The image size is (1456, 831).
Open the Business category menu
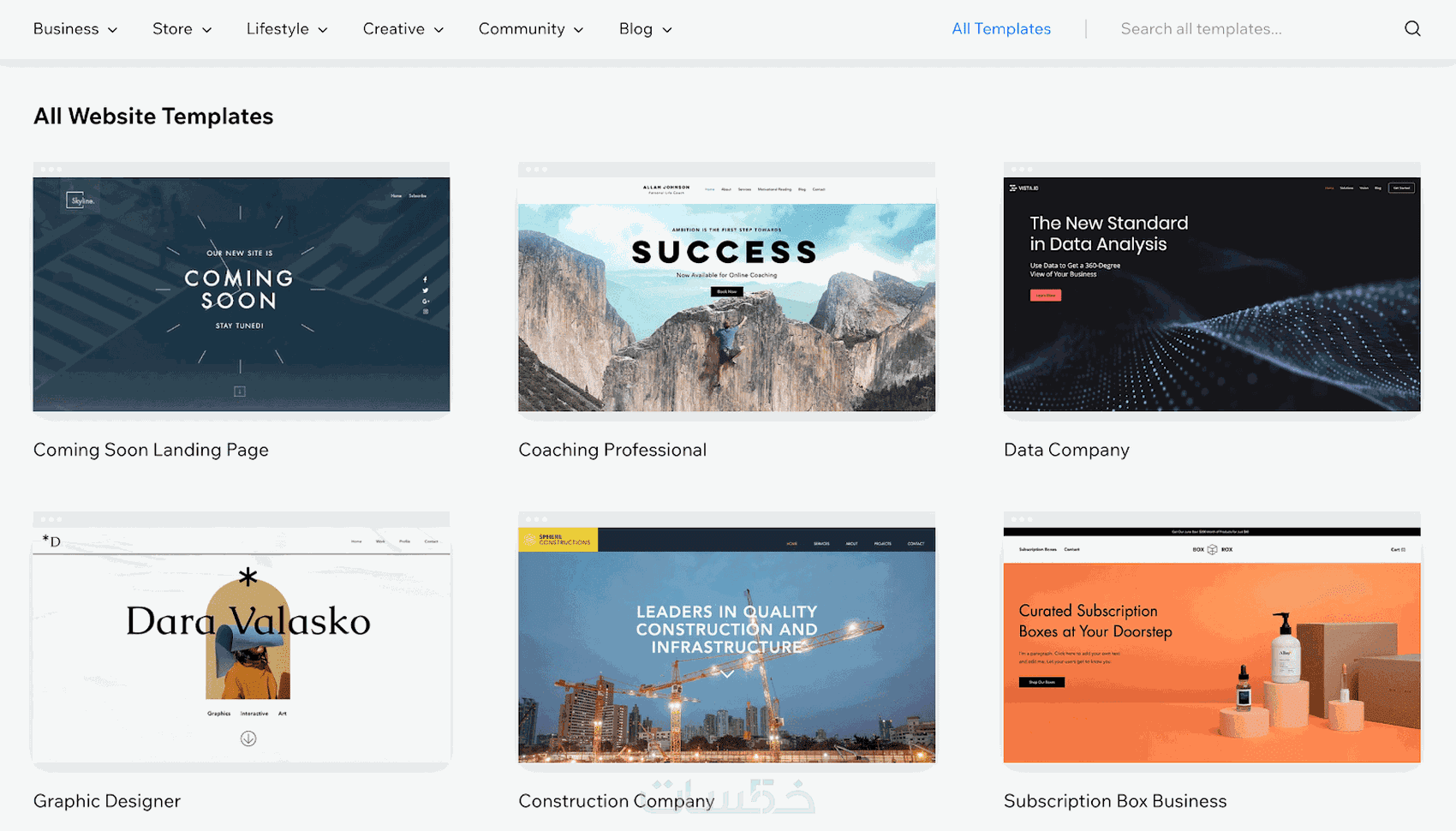66,29
